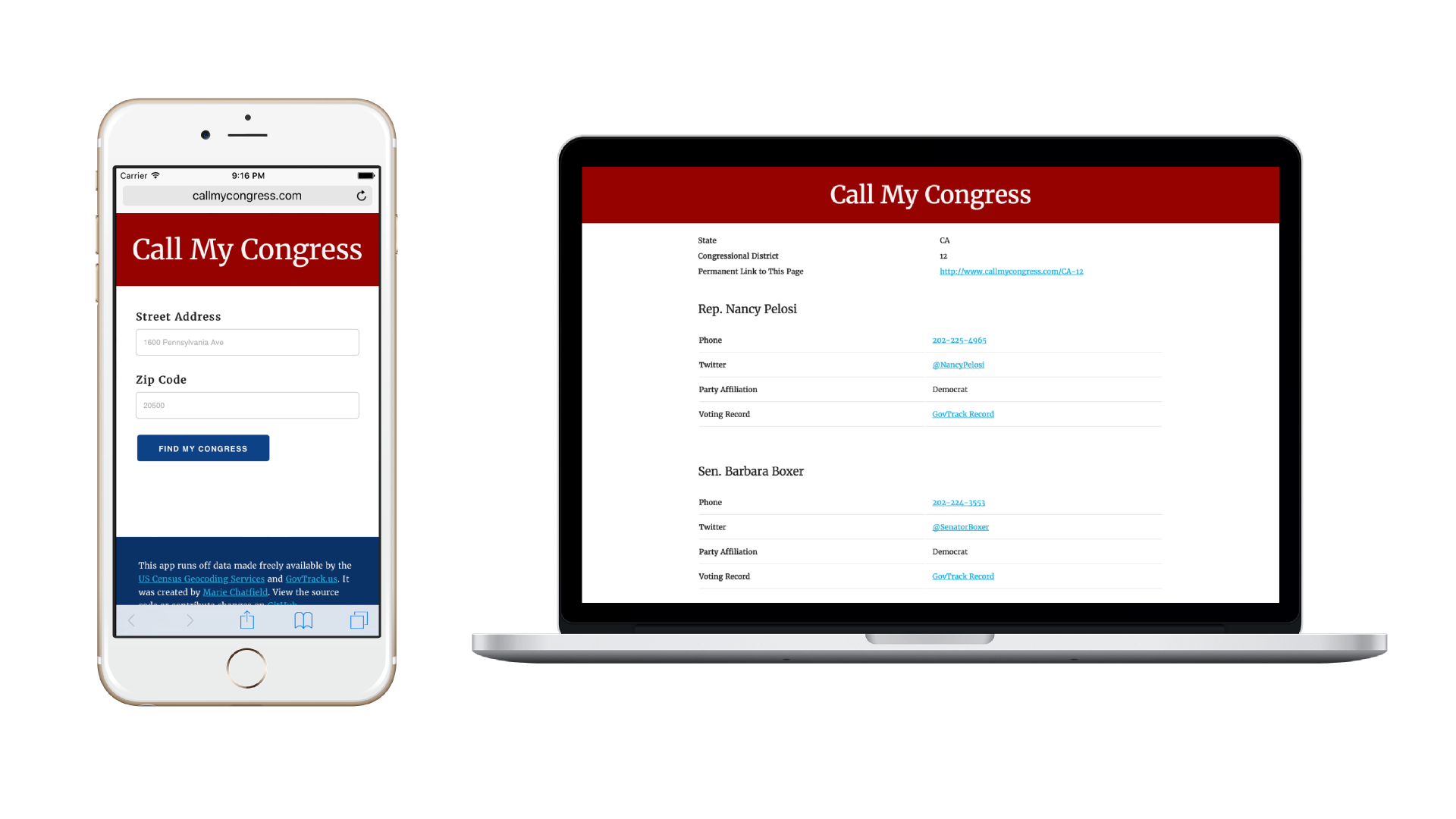Tap the WiFi status icon on iPhone

click(163, 177)
